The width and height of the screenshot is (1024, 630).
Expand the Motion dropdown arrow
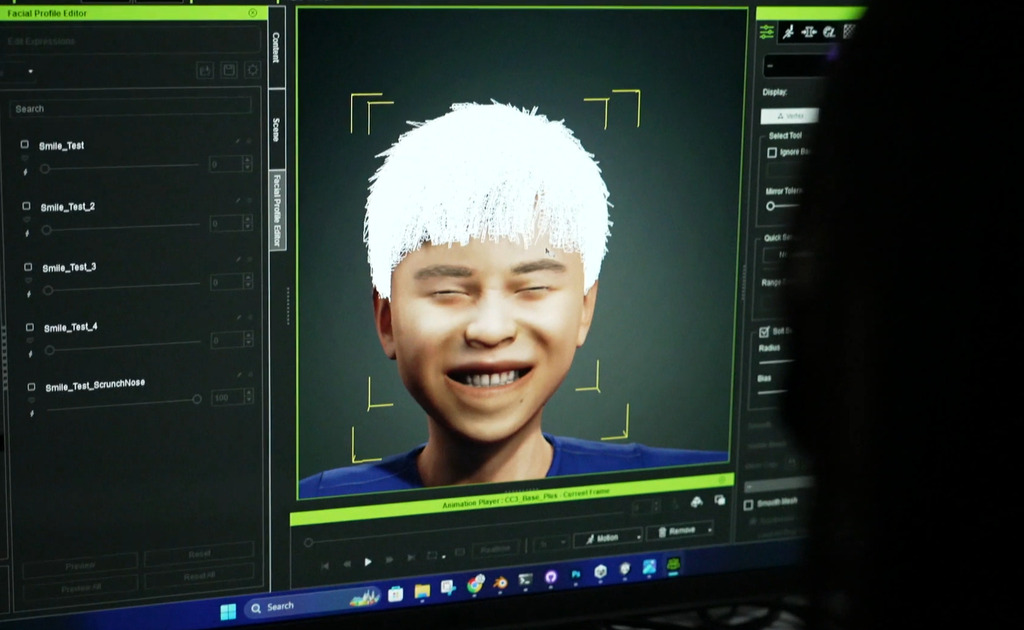coord(638,537)
